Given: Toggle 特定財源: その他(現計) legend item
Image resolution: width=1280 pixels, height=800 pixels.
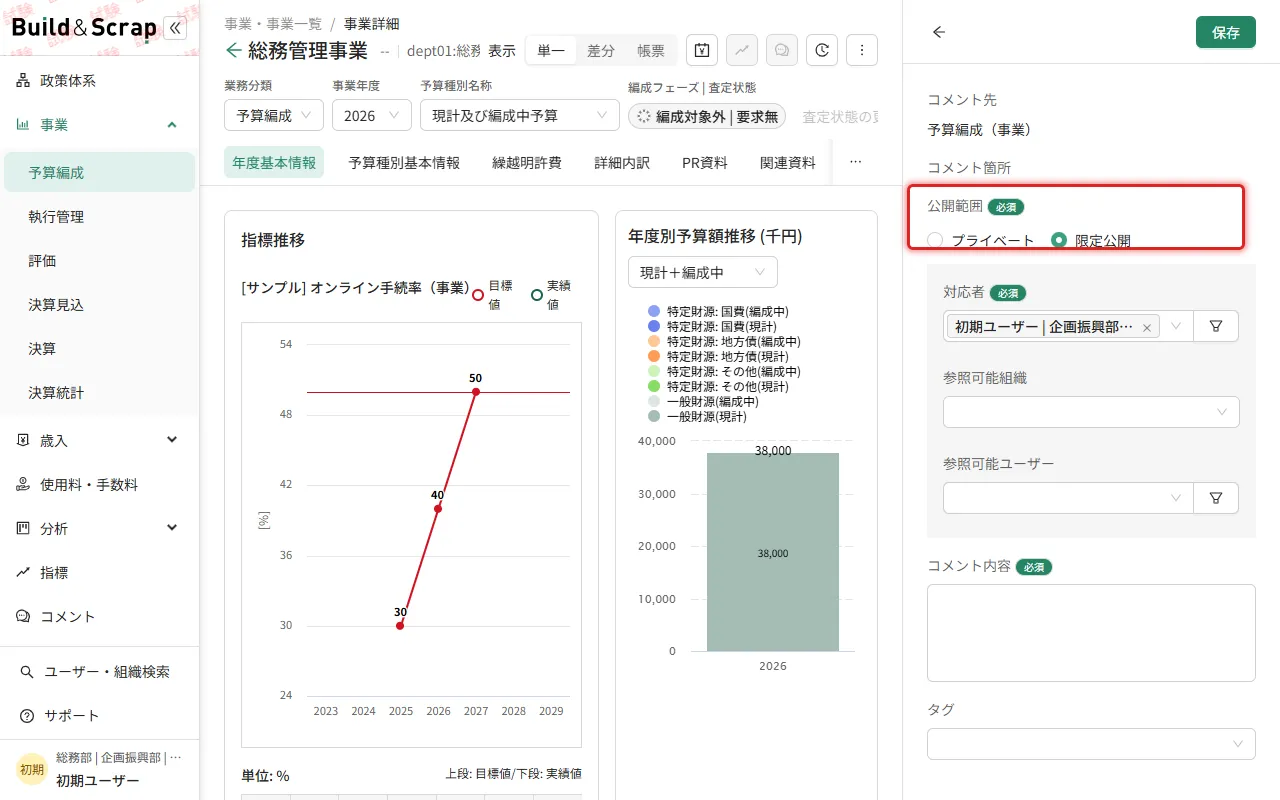Looking at the screenshot, I should (x=718, y=386).
